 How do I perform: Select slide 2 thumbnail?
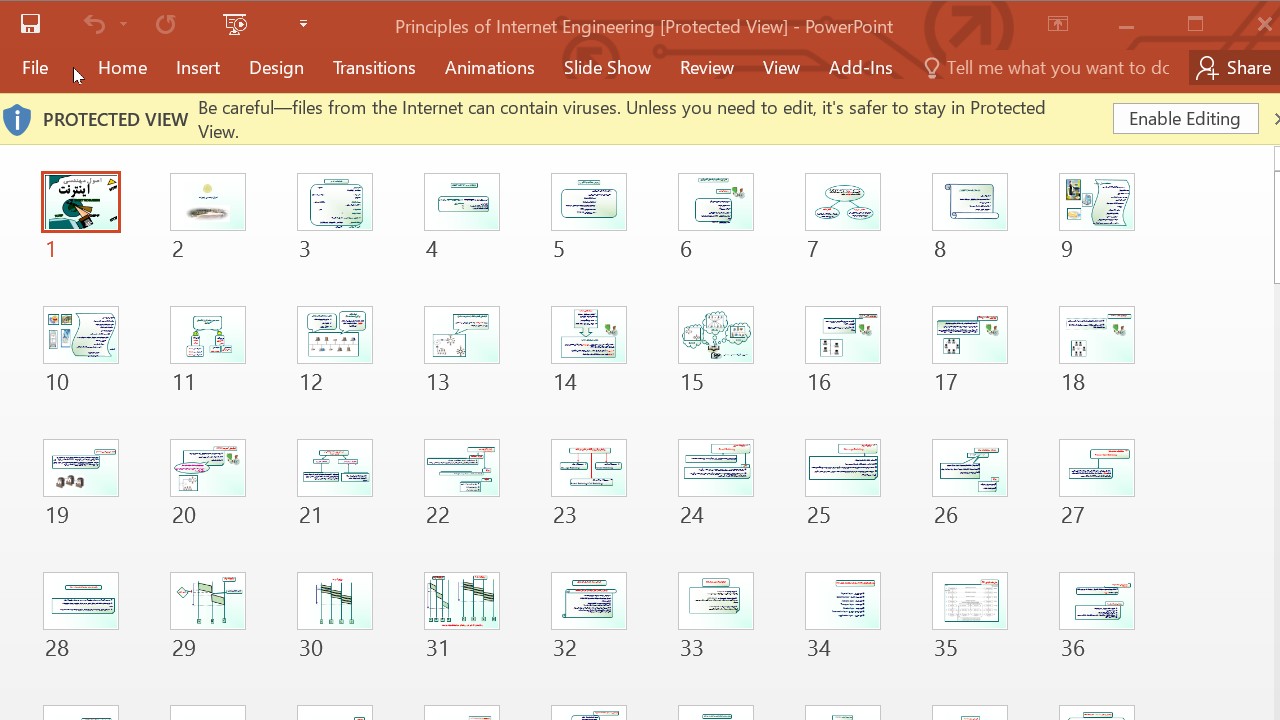[208, 202]
